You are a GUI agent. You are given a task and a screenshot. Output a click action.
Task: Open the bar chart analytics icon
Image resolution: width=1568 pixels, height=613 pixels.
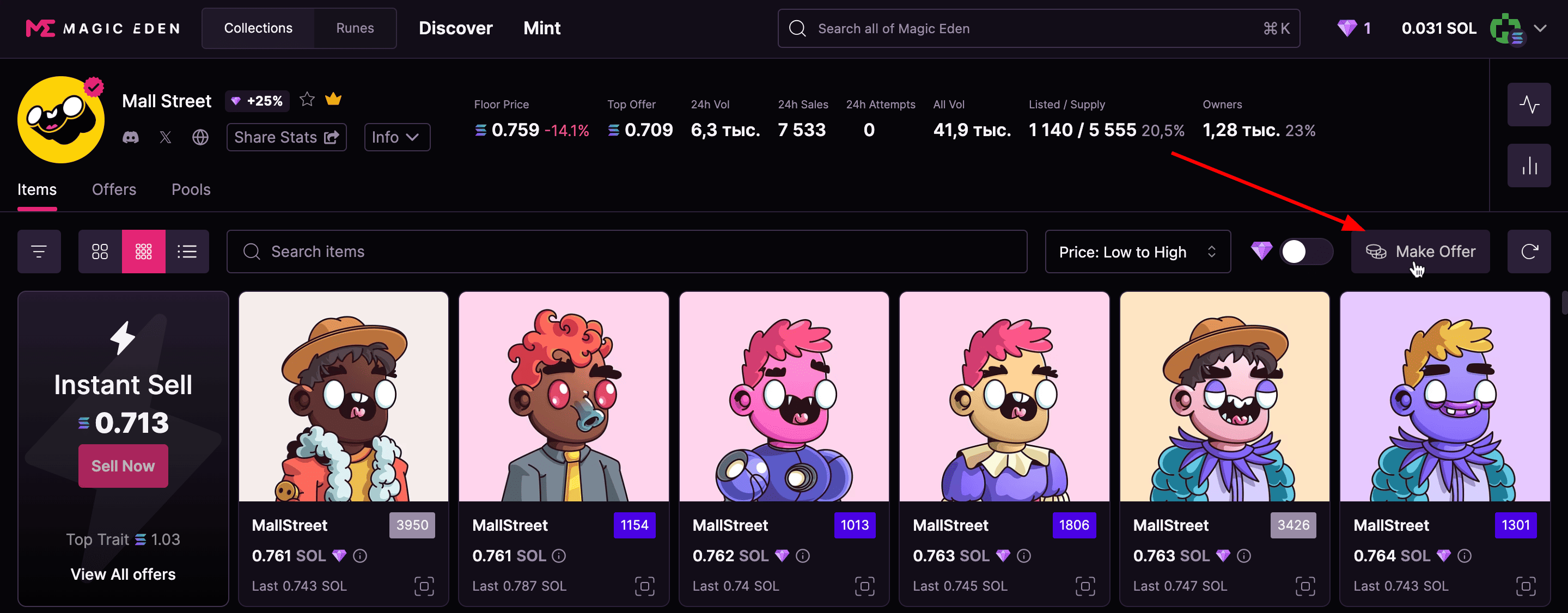1528,165
